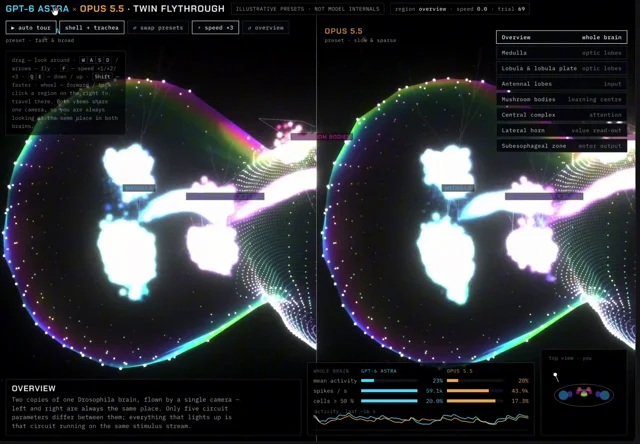The width and height of the screenshot is (640, 444).
Task: Go to Lobula & lobula plate region
Action: pyautogui.click(x=562, y=68)
